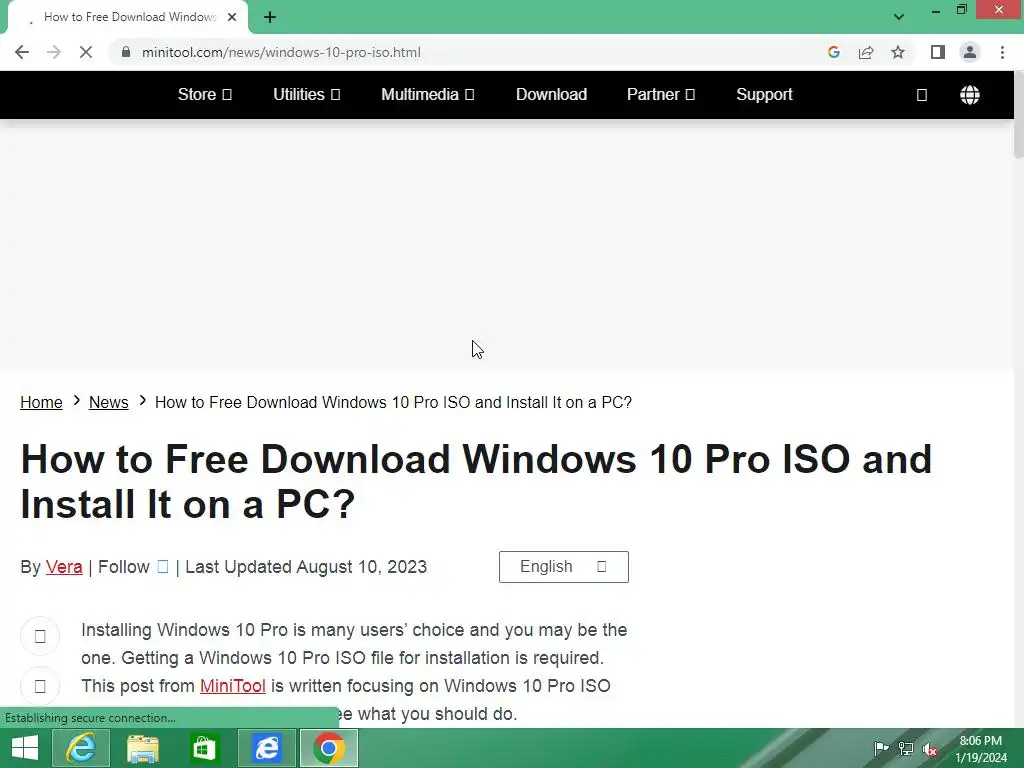This screenshot has height=768, width=1024.
Task: Open the Action Center flag icon
Action: pyautogui.click(x=881, y=748)
